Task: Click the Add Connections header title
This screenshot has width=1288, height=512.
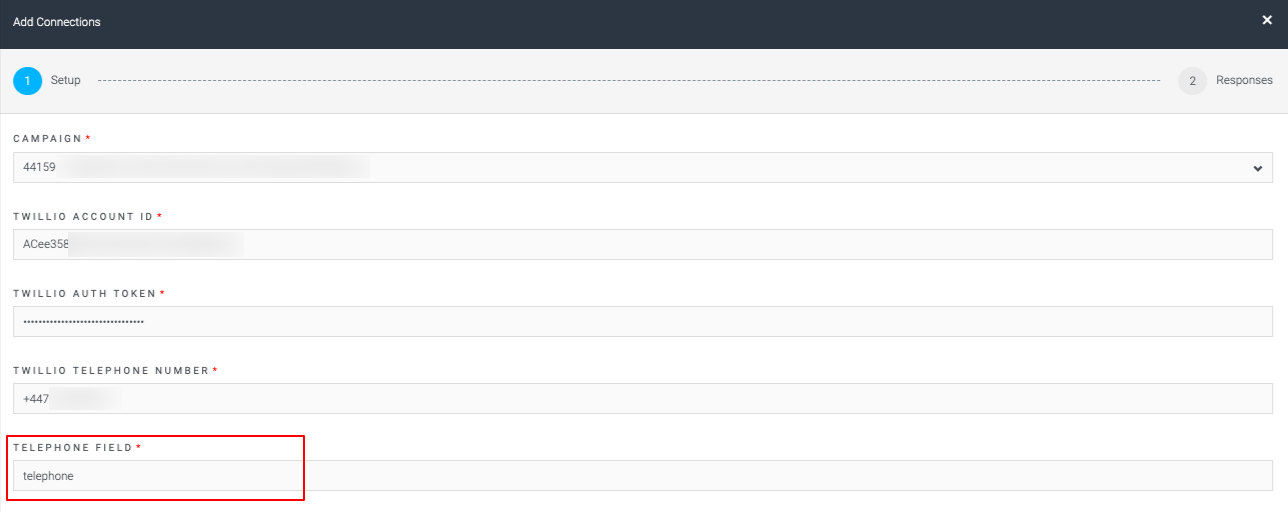Action: [57, 21]
